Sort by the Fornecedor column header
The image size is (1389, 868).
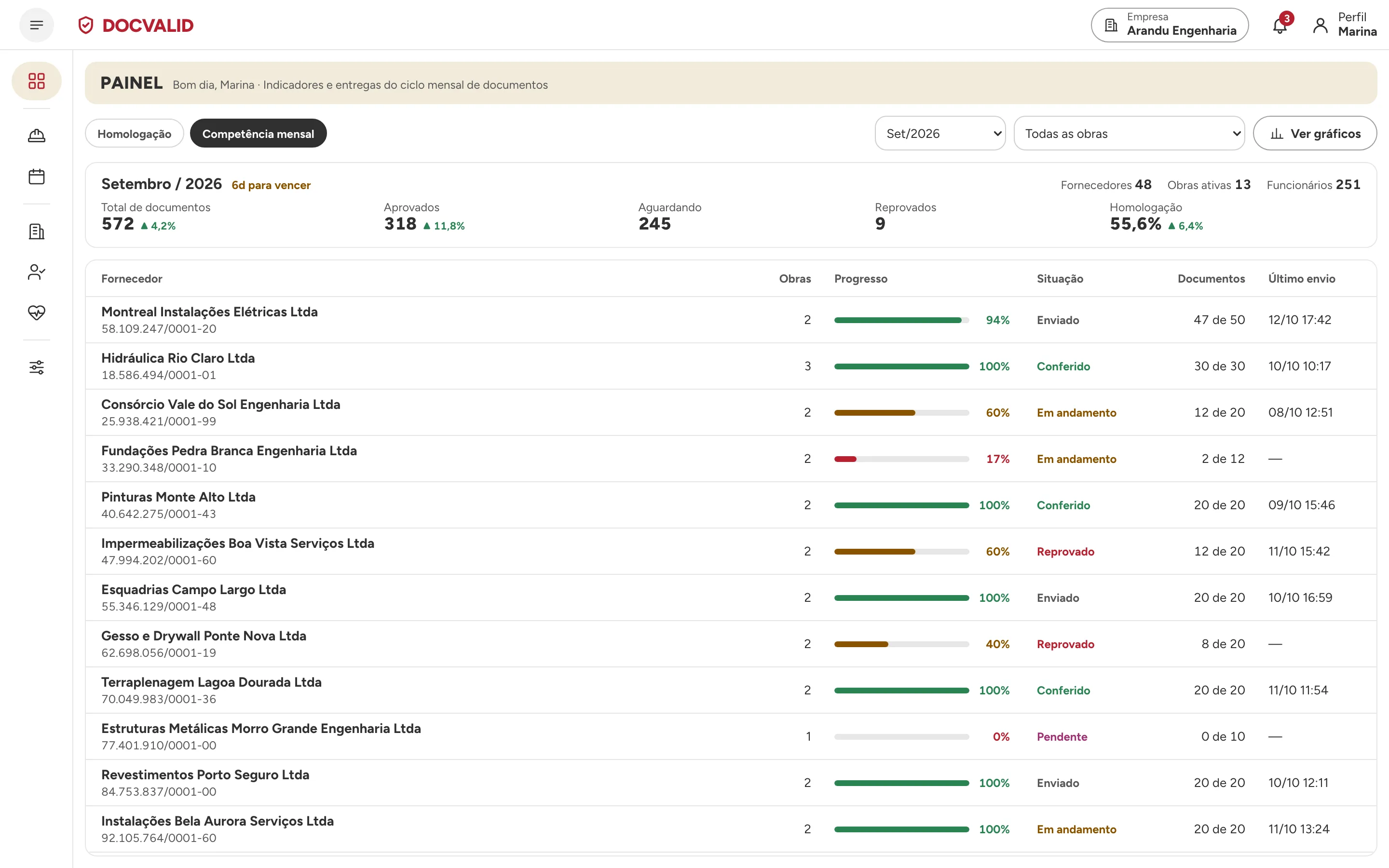tap(132, 278)
